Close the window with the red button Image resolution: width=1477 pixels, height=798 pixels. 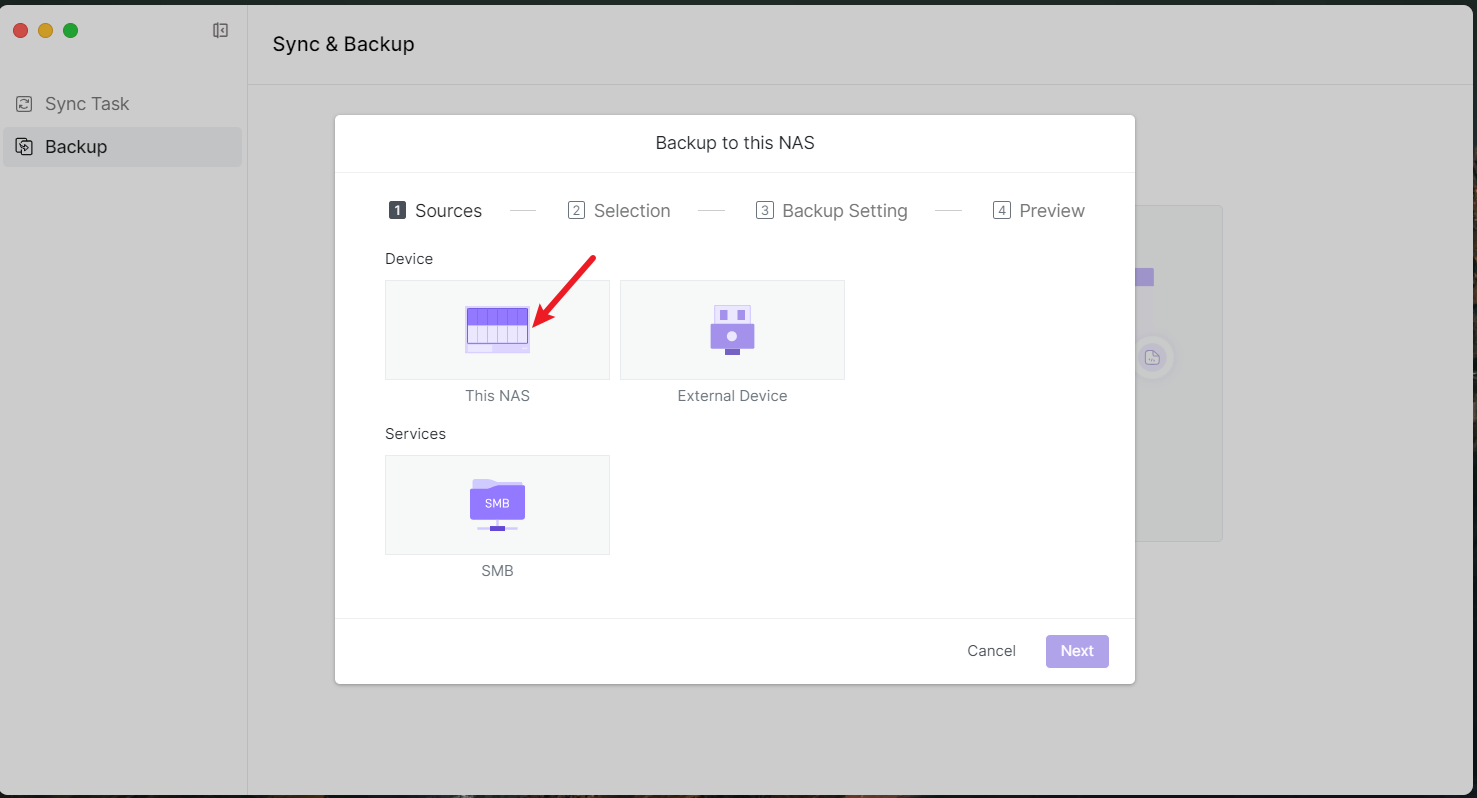point(20,31)
